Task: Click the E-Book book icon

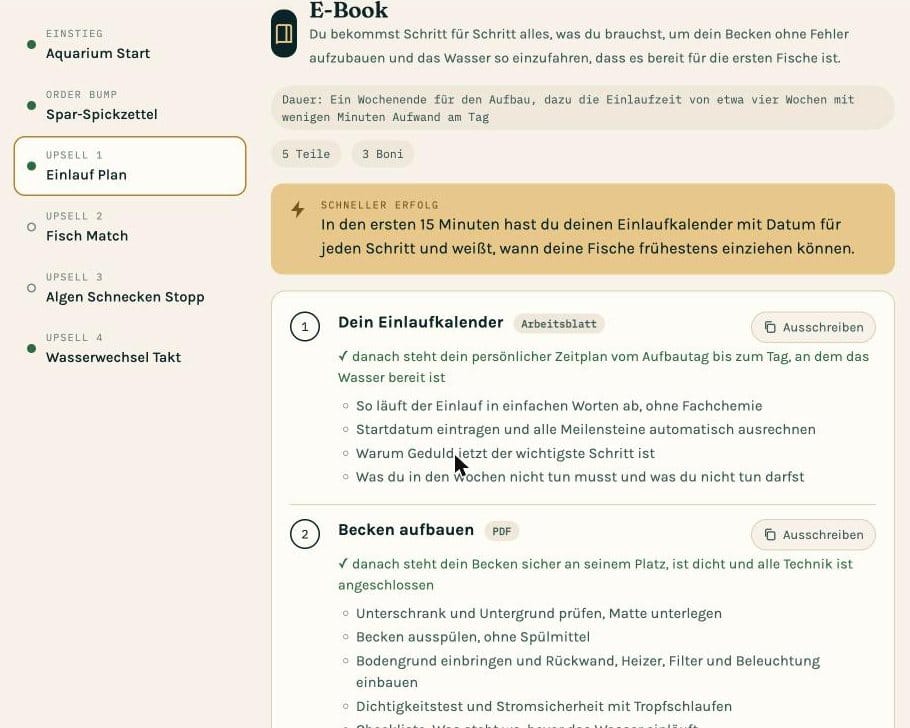Action: pos(284,34)
